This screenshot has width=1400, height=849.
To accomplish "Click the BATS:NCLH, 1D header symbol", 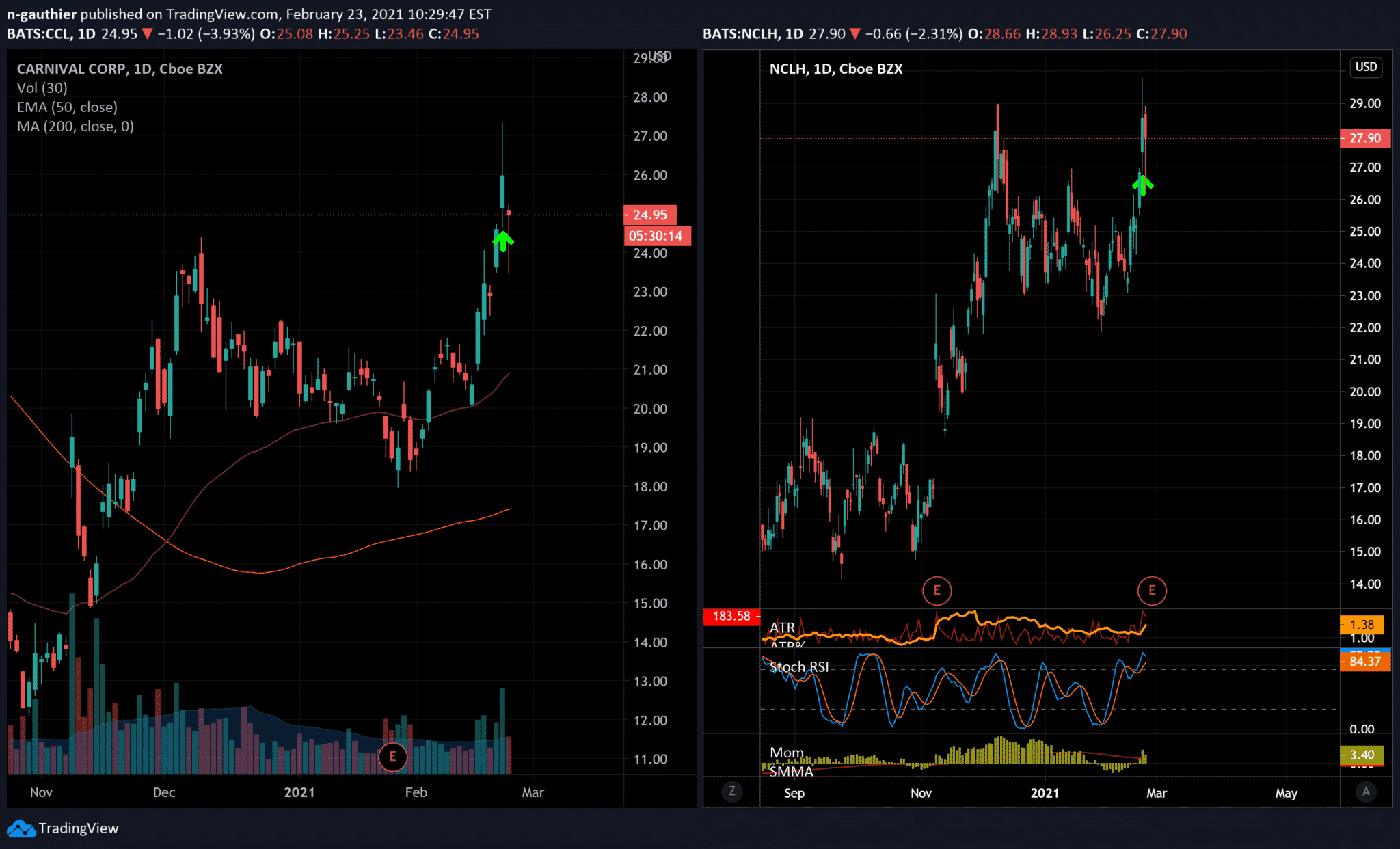I will pyautogui.click(x=753, y=34).
